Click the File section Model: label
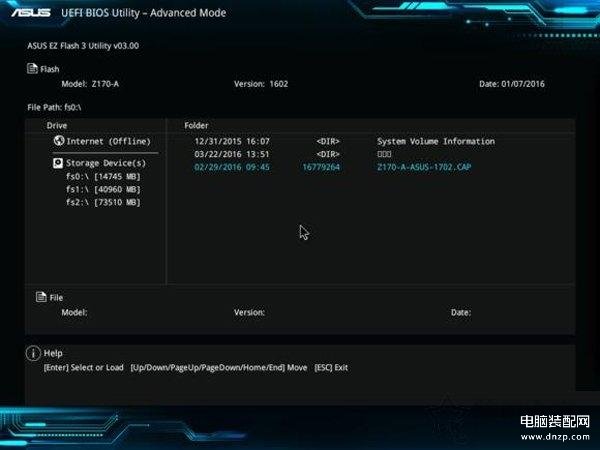Screen dimensions: 600x450 click(x=74, y=312)
